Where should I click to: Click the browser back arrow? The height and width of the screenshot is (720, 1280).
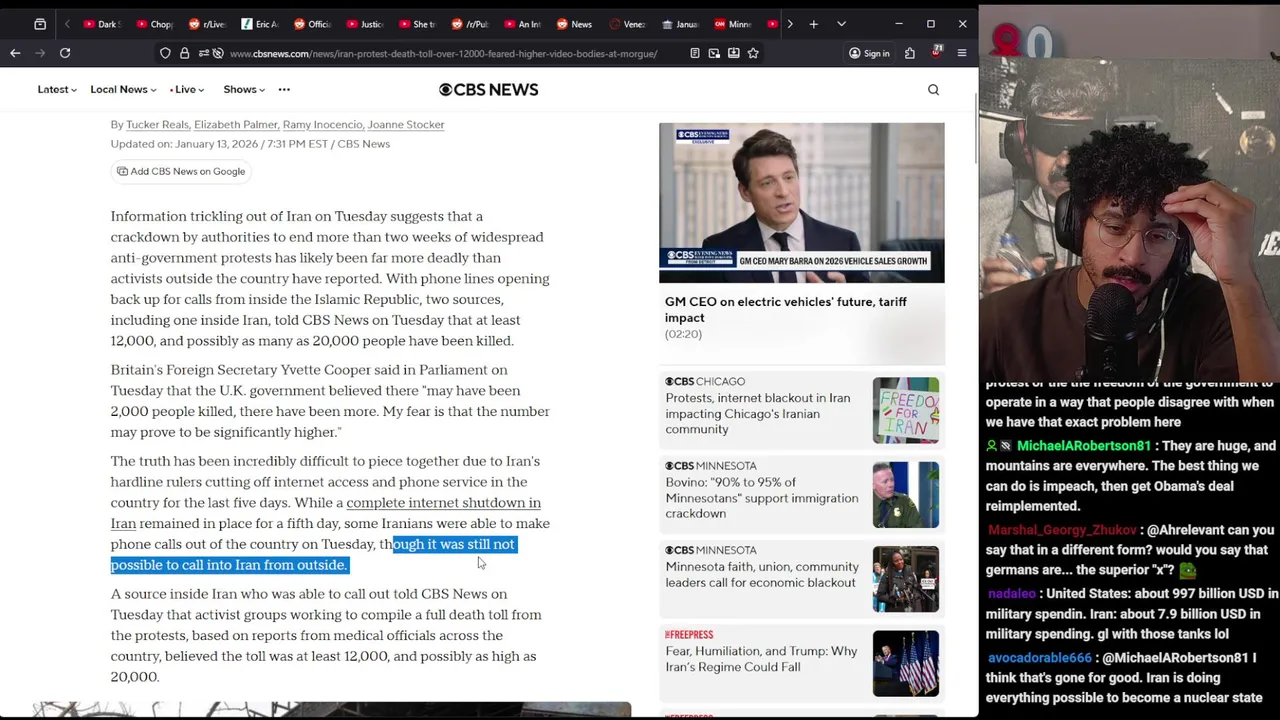tap(15, 53)
